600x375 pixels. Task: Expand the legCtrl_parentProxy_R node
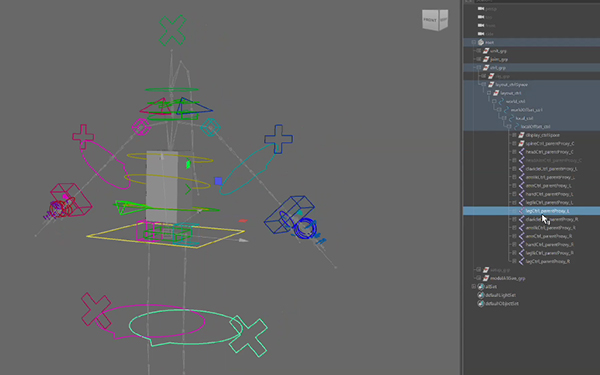pos(514,261)
